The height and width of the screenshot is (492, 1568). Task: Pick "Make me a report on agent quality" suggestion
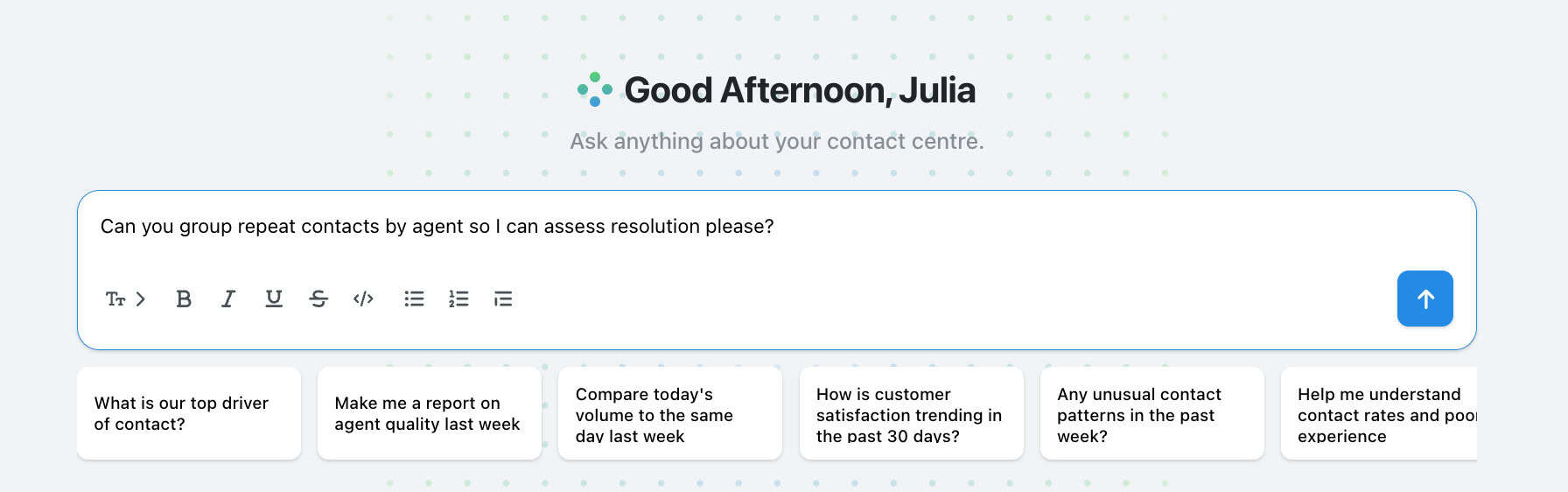430,413
